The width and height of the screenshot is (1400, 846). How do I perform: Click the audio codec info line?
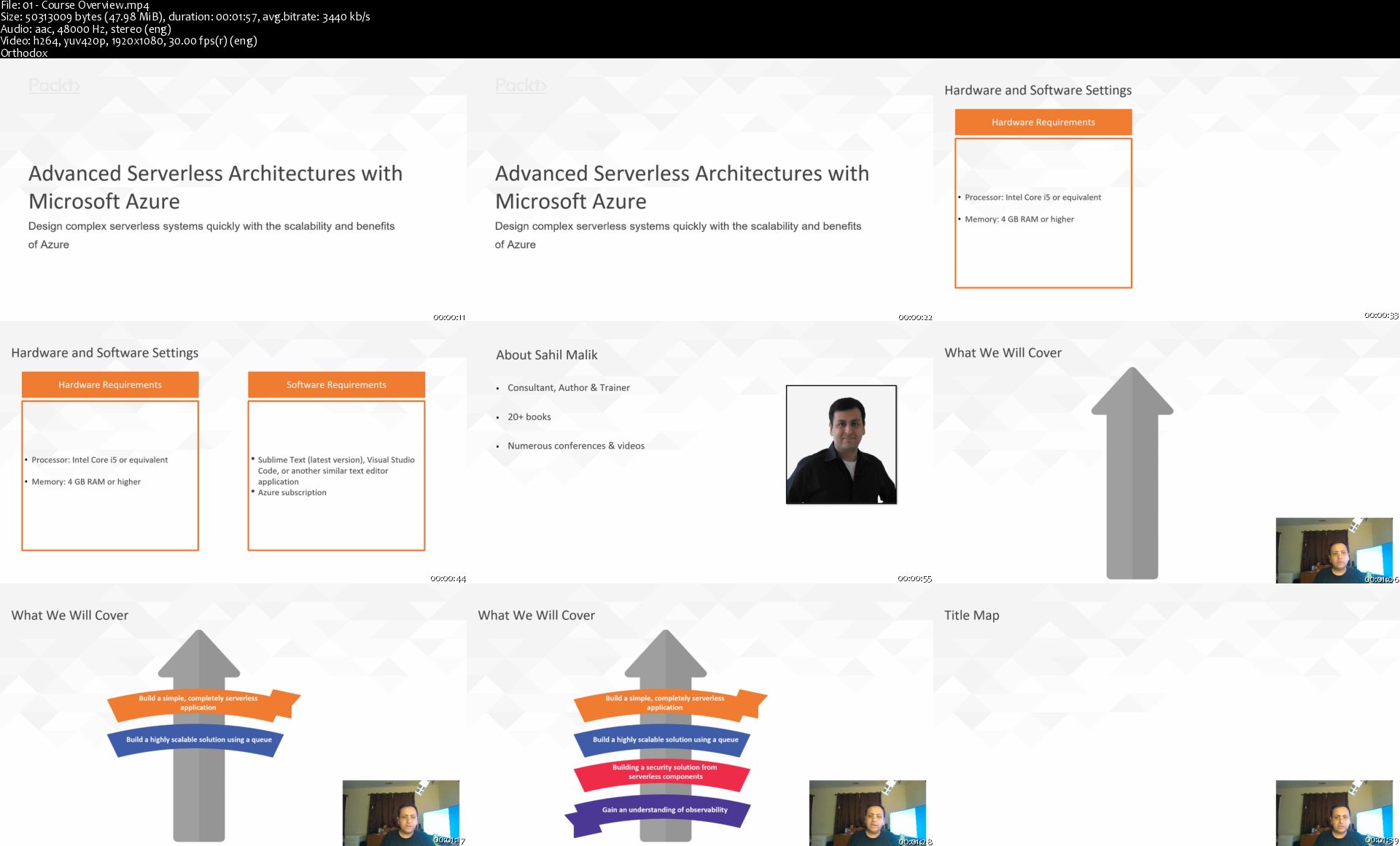tap(86, 29)
